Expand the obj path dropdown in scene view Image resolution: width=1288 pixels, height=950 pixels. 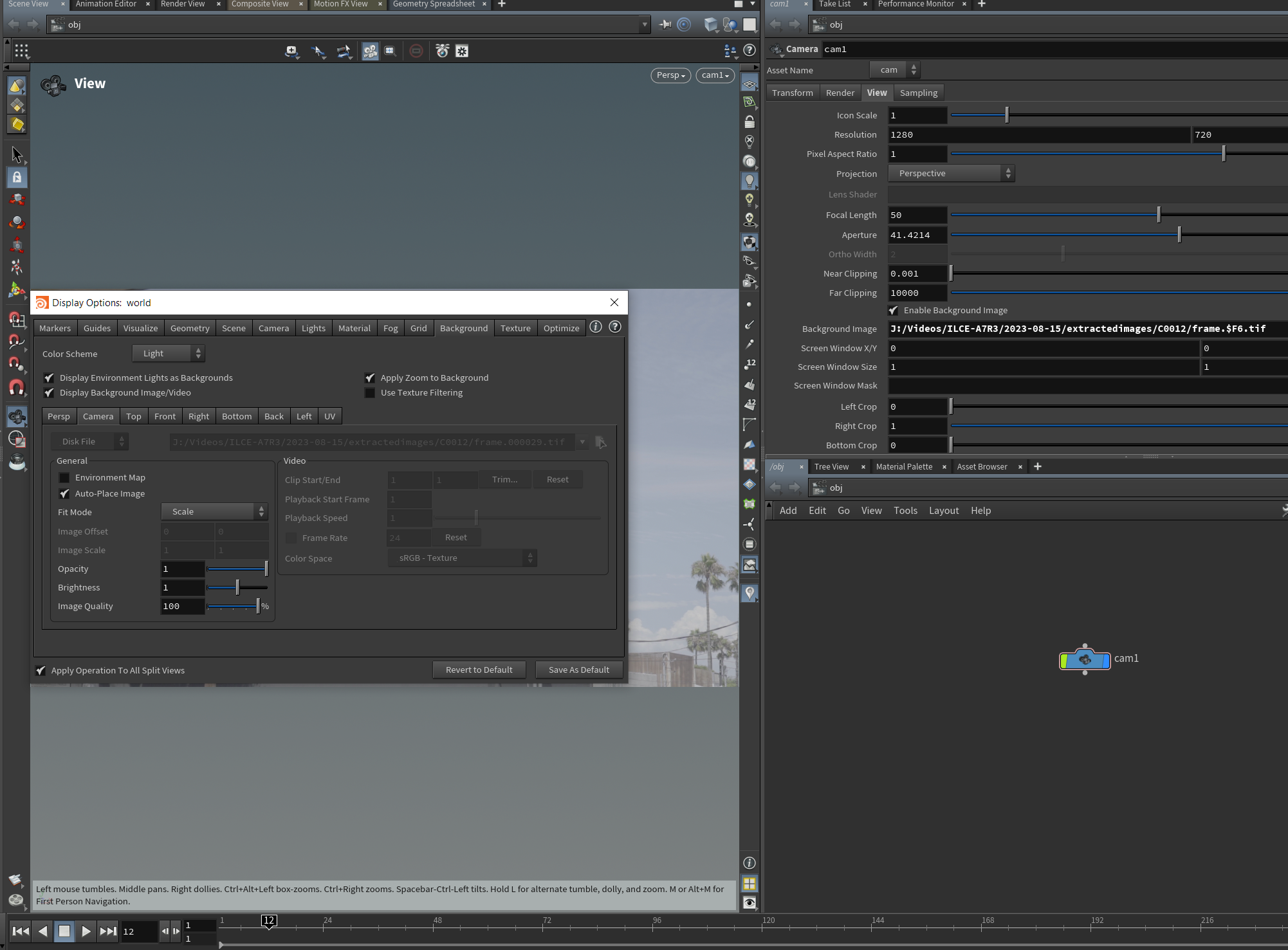645,24
